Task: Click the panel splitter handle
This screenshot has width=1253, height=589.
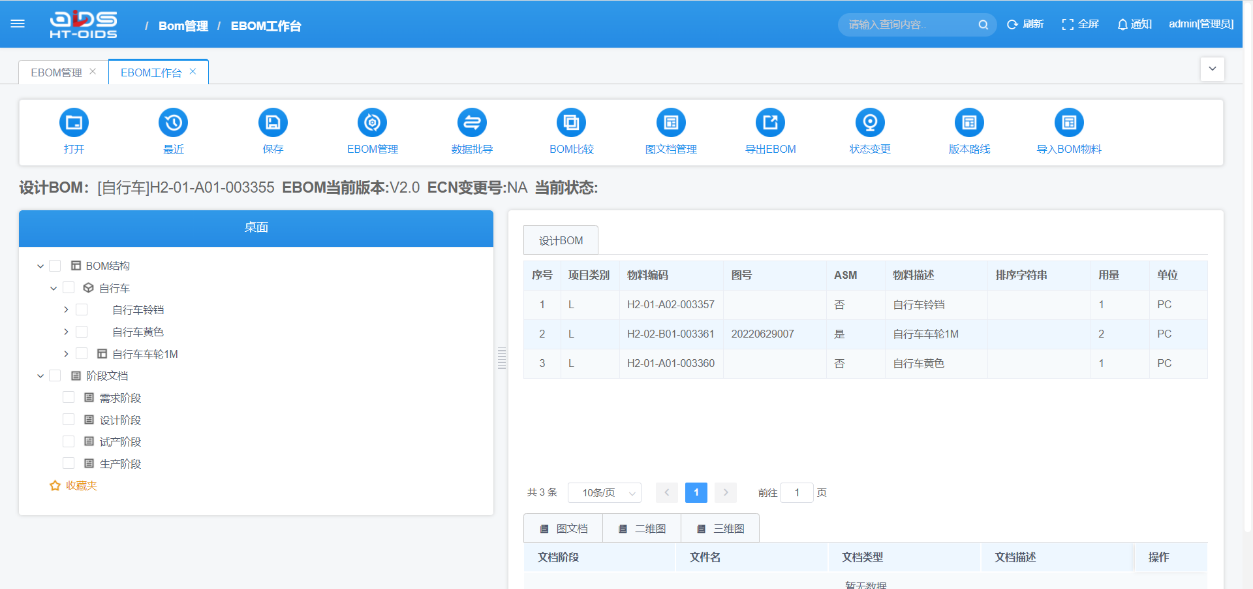Action: point(501,359)
